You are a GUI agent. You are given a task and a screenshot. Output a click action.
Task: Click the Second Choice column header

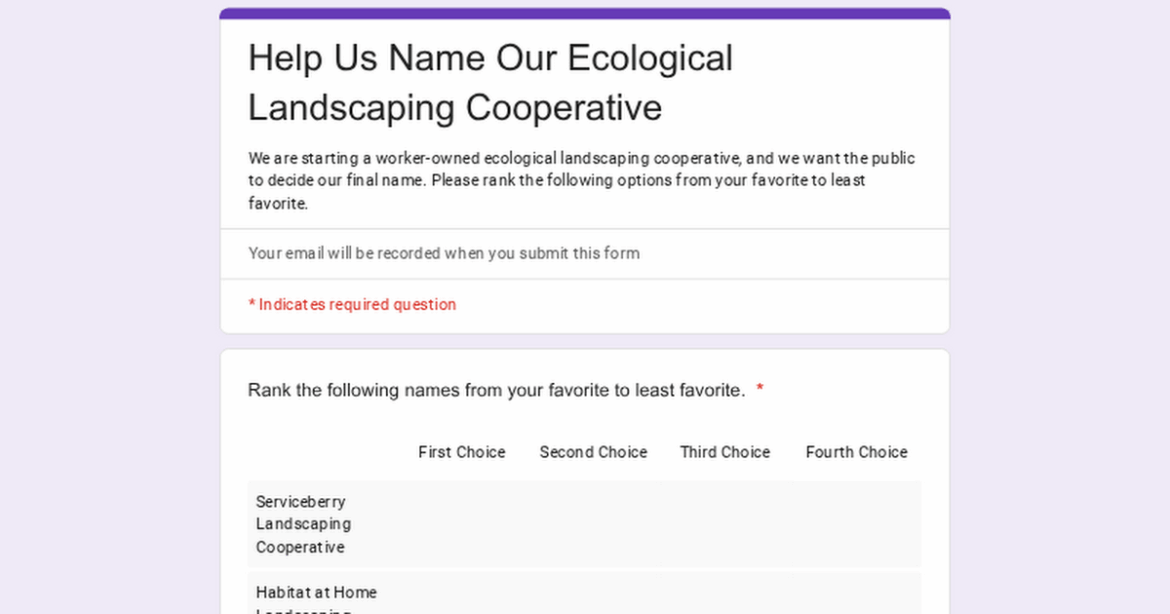[x=593, y=452]
